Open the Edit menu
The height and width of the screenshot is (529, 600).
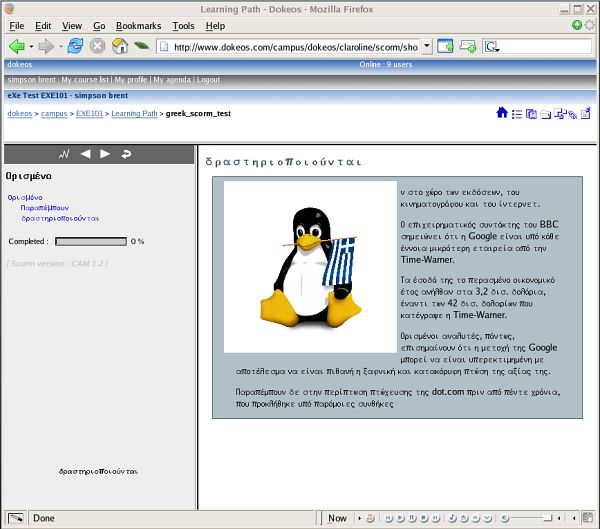coord(43,26)
